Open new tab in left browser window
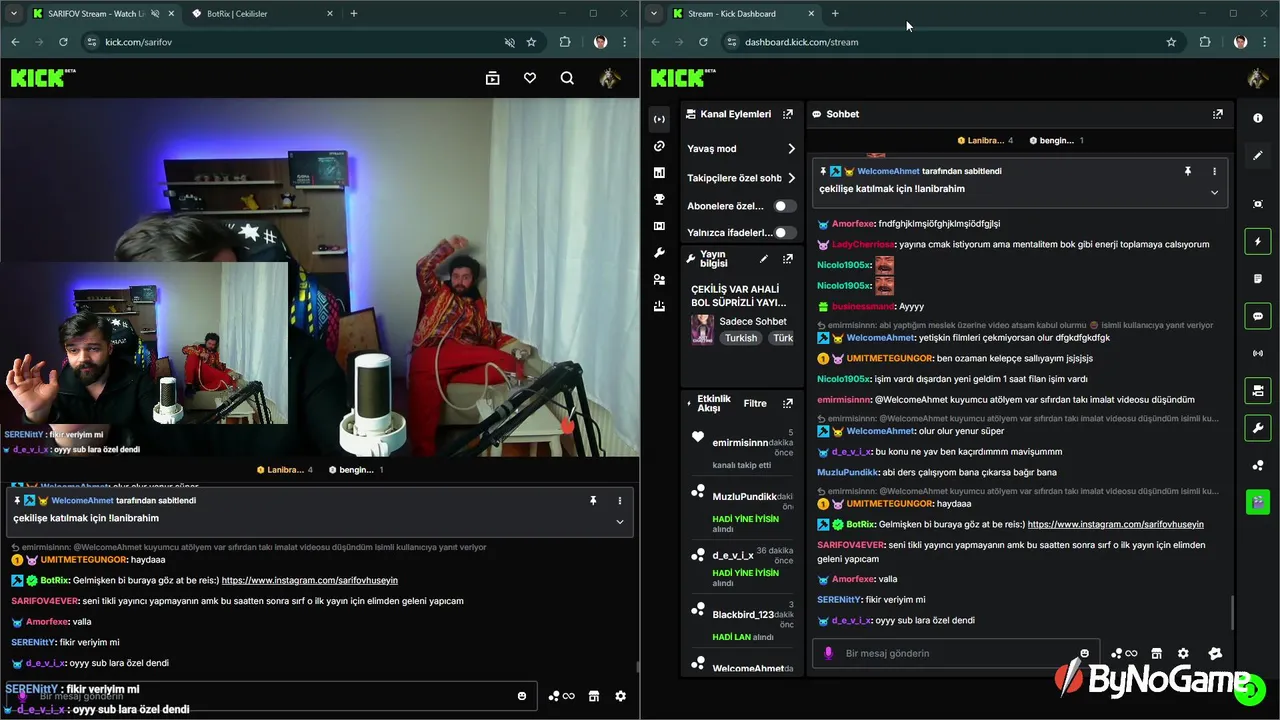The image size is (1280, 720). 353,14
